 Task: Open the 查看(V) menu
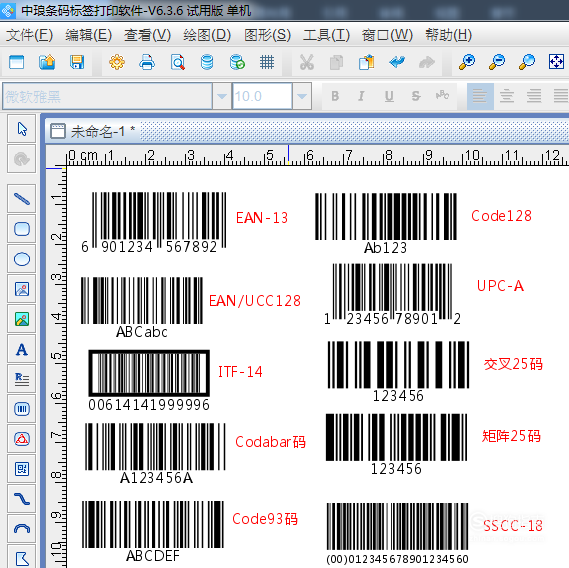[x=147, y=35]
